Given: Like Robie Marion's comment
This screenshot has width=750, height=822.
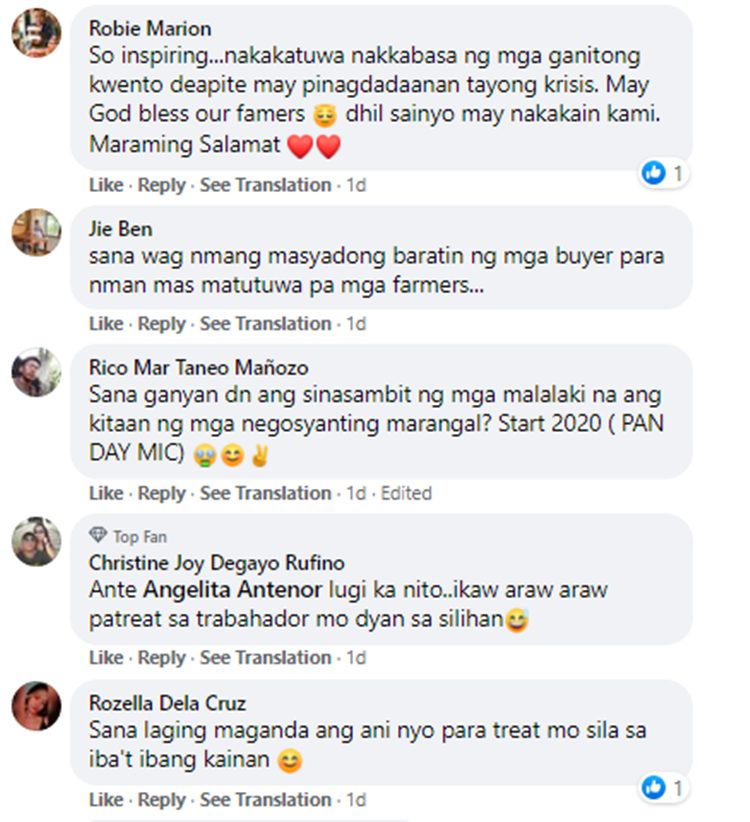Looking at the screenshot, I should [x=106, y=185].
